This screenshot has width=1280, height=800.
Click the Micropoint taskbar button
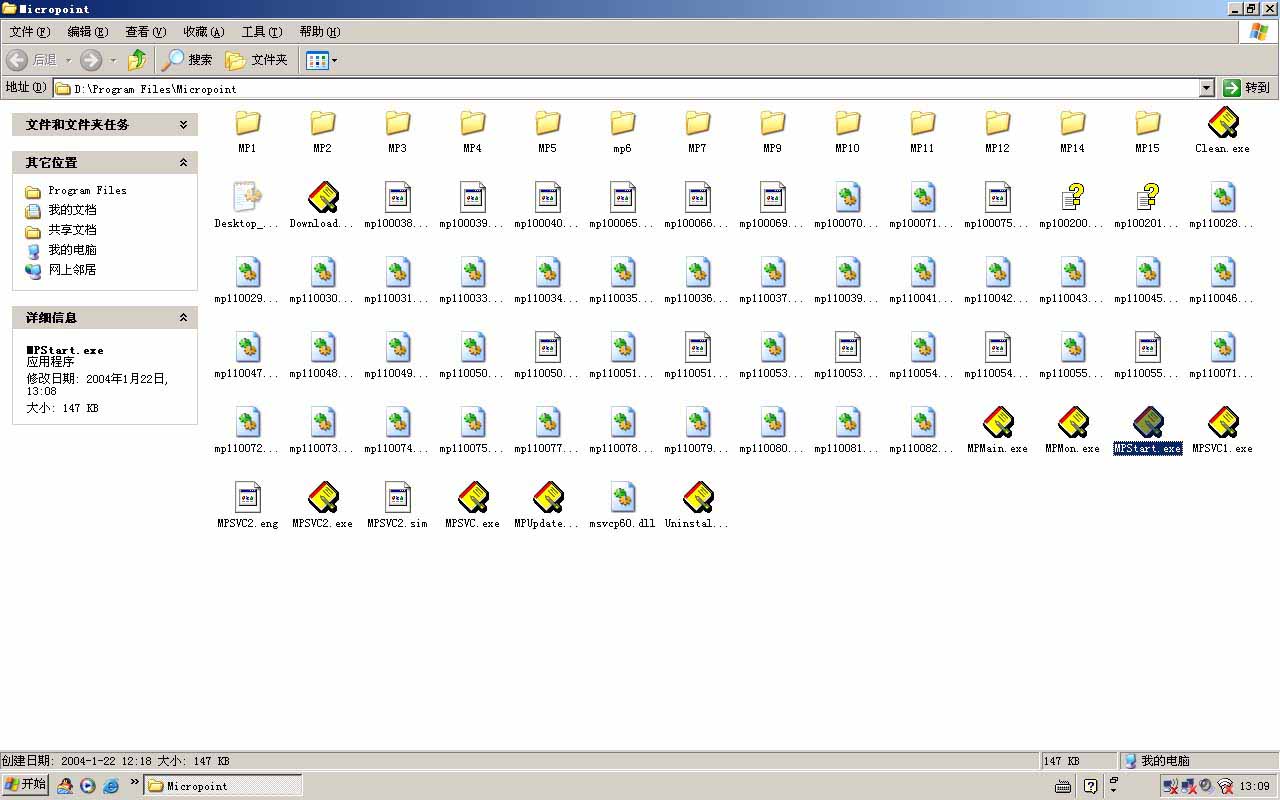tap(223, 786)
